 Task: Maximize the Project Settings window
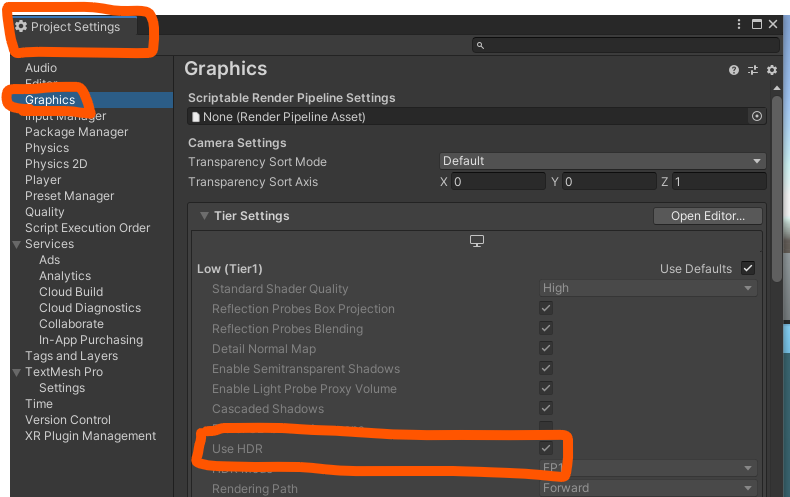click(x=756, y=24)
